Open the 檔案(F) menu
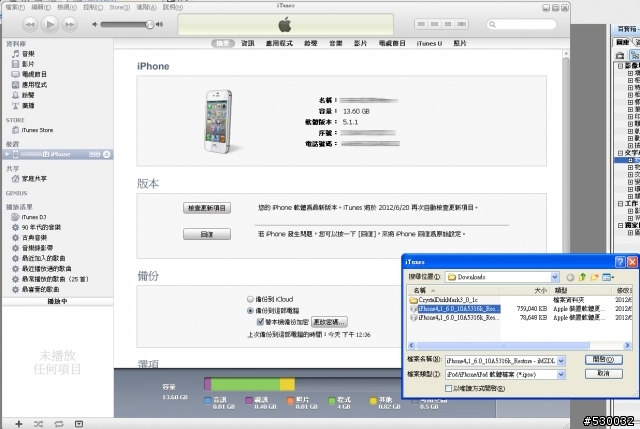Viewport: 640px width, 429px height. [15, 7]
